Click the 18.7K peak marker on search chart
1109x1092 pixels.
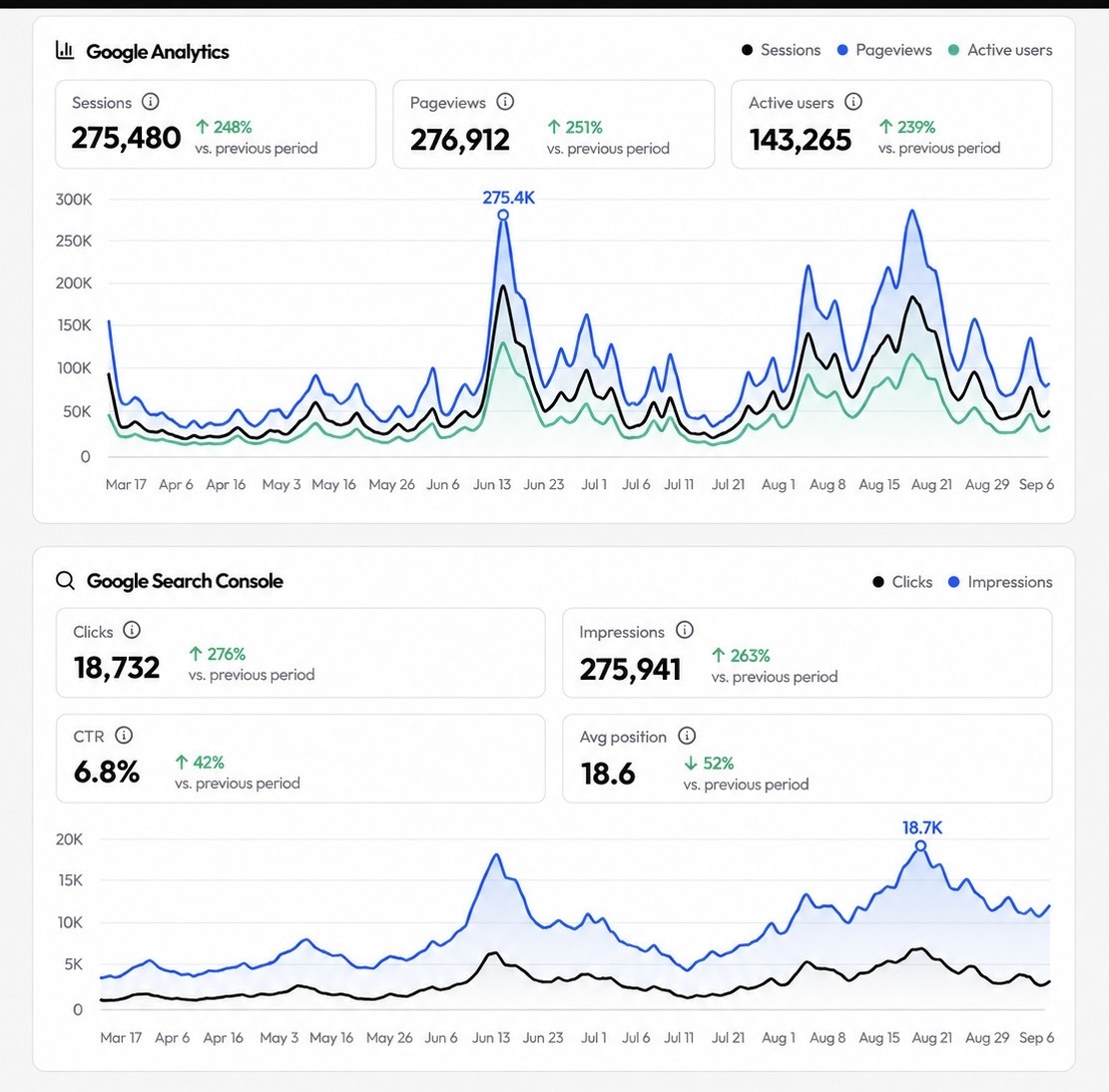(x=920, y=845)
